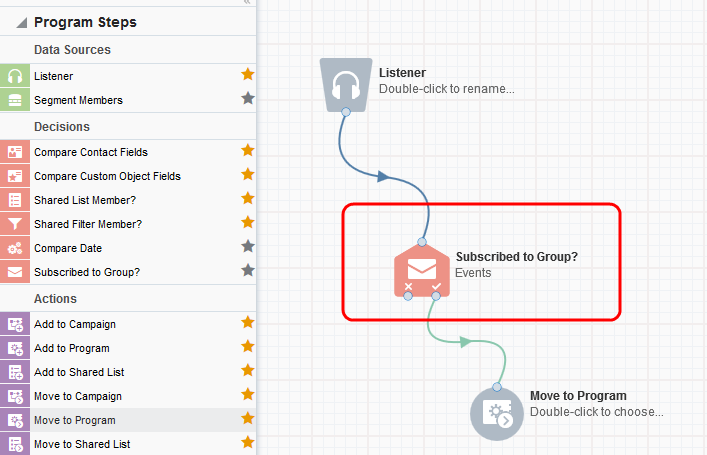Click the Segment Members label
The width and height of the screenshot is (707, 455).
78,100
